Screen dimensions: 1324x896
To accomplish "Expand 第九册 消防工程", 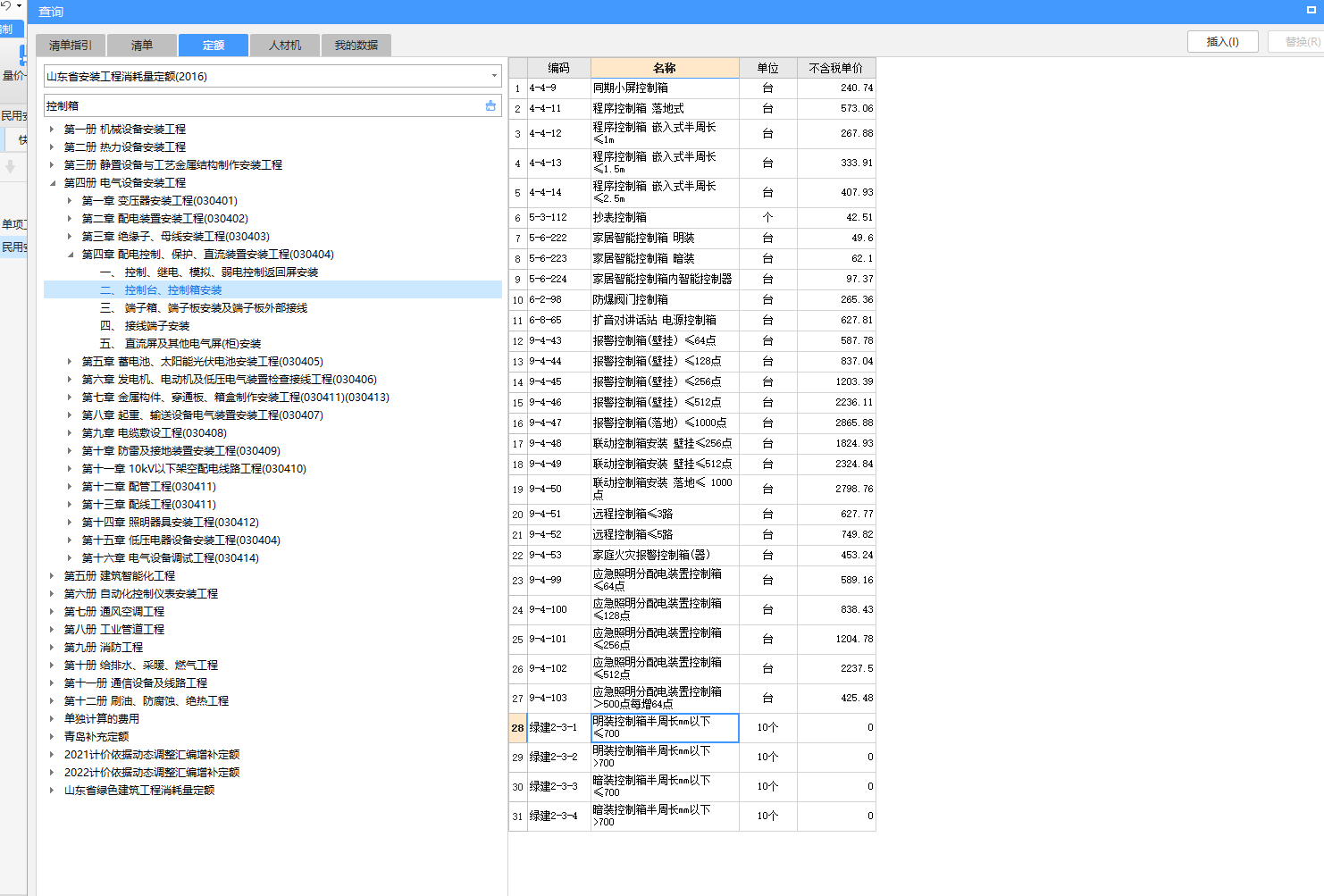I will click(x=53, y=647).
